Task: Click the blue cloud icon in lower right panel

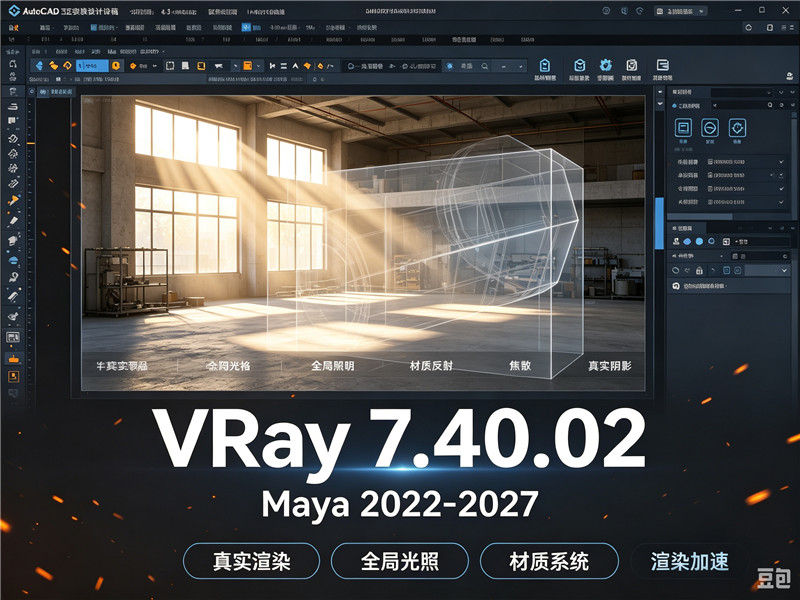Action: tap(687, 241)
